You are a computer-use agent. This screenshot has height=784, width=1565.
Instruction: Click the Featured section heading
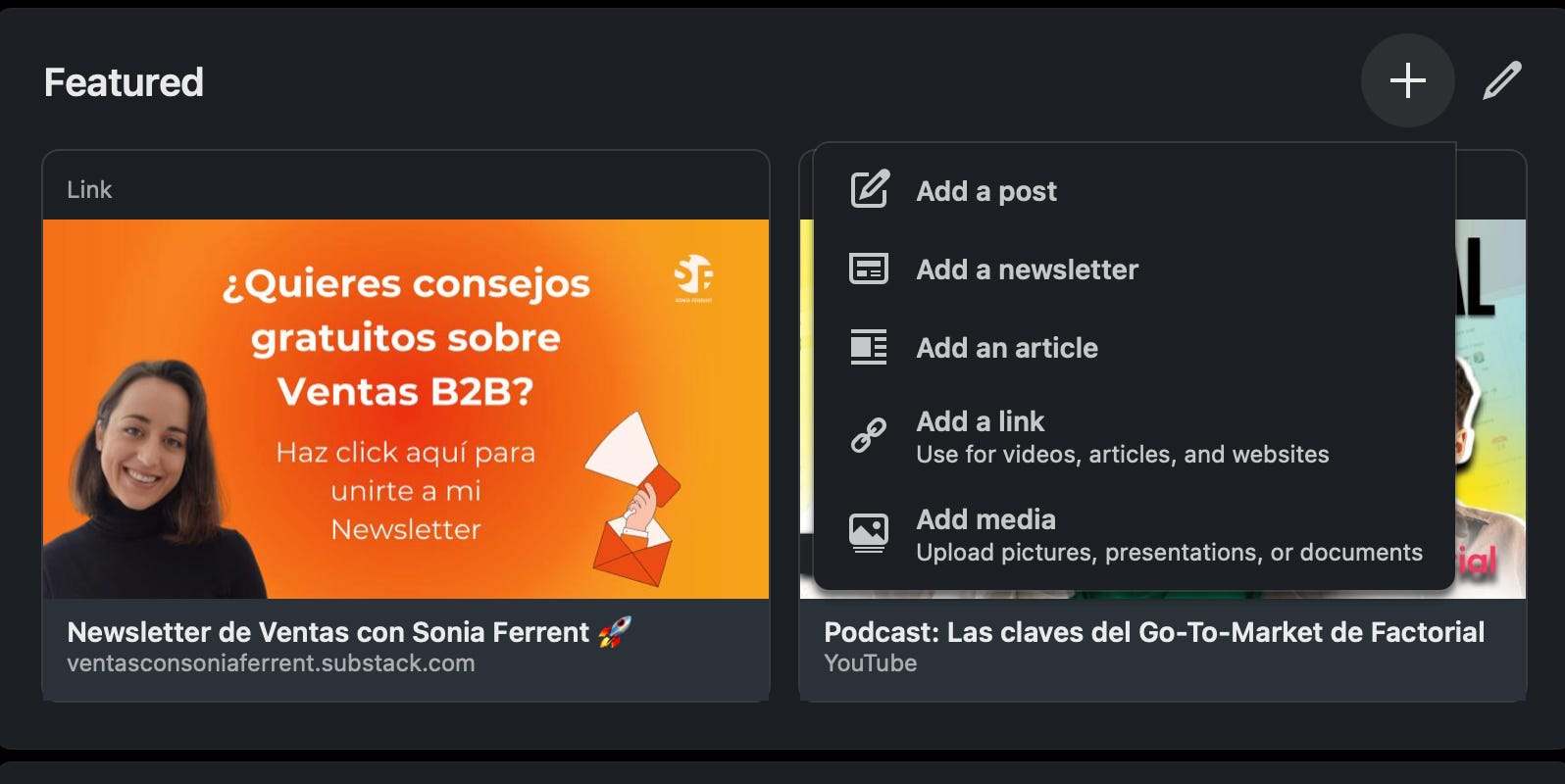124,82
